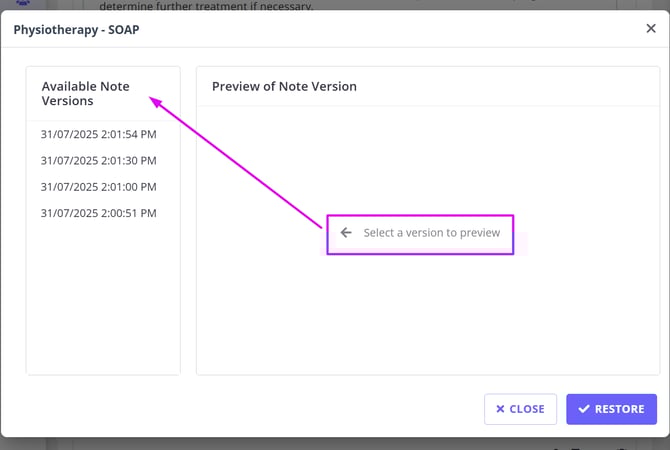Screen dimensions: 670x450
Task: Click the checkmark icon inside the Restore button
Action: 583,409
